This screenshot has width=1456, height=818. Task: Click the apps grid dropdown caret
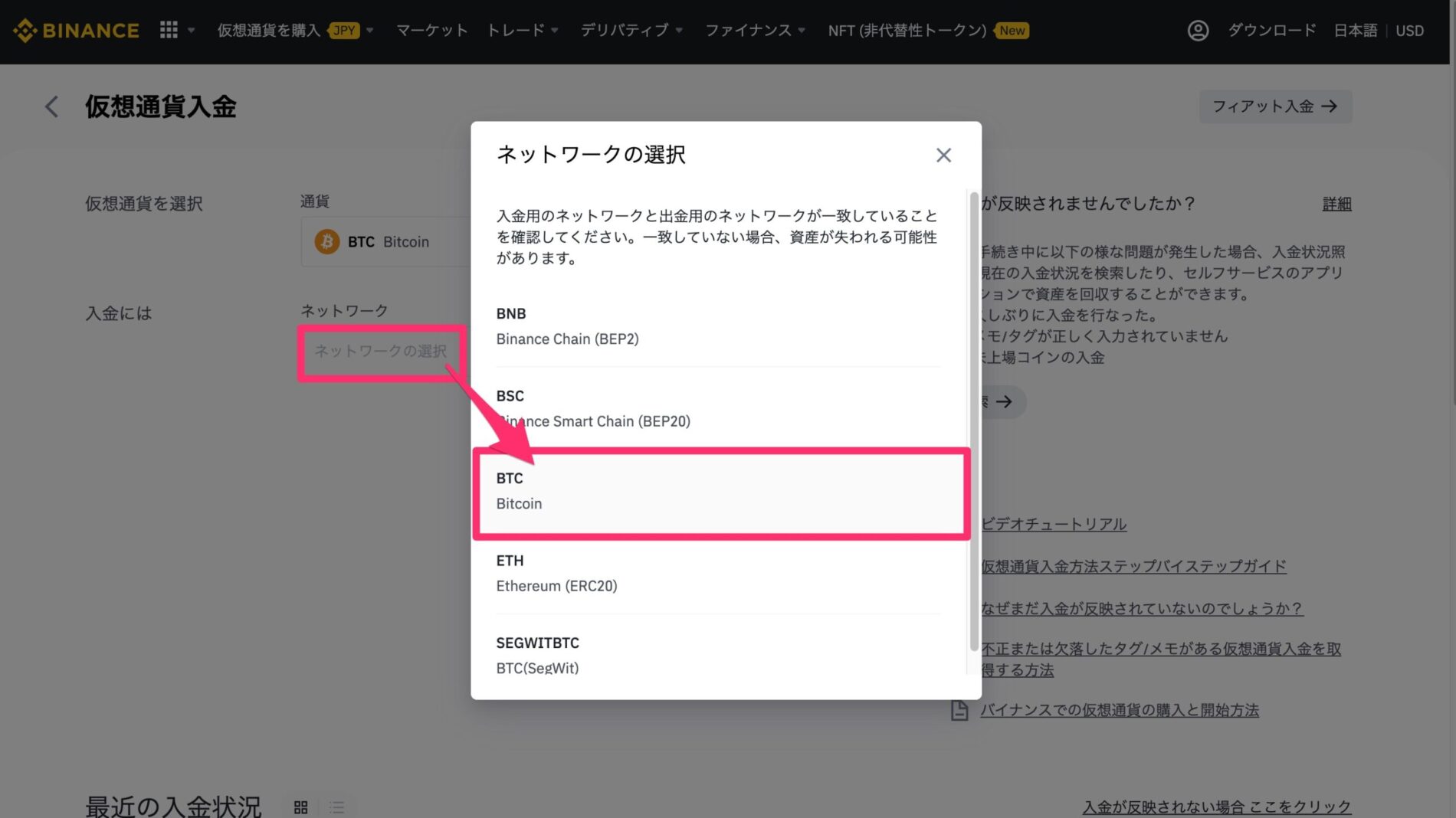point(192,31)
